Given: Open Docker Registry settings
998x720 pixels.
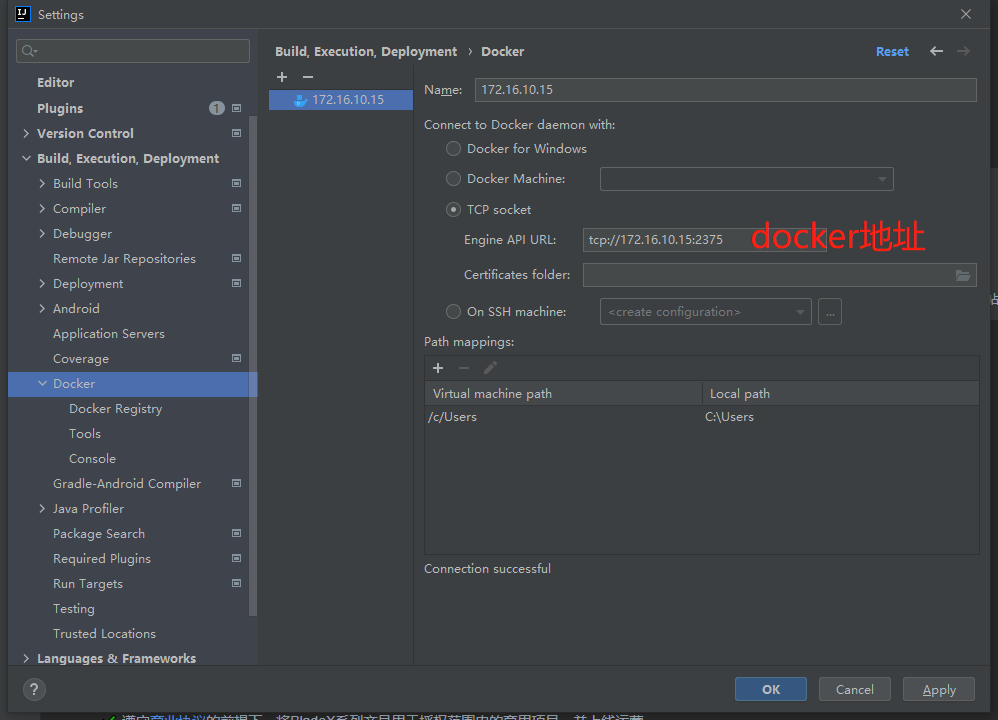Looking at the screenshot, I should click(115, 409).
